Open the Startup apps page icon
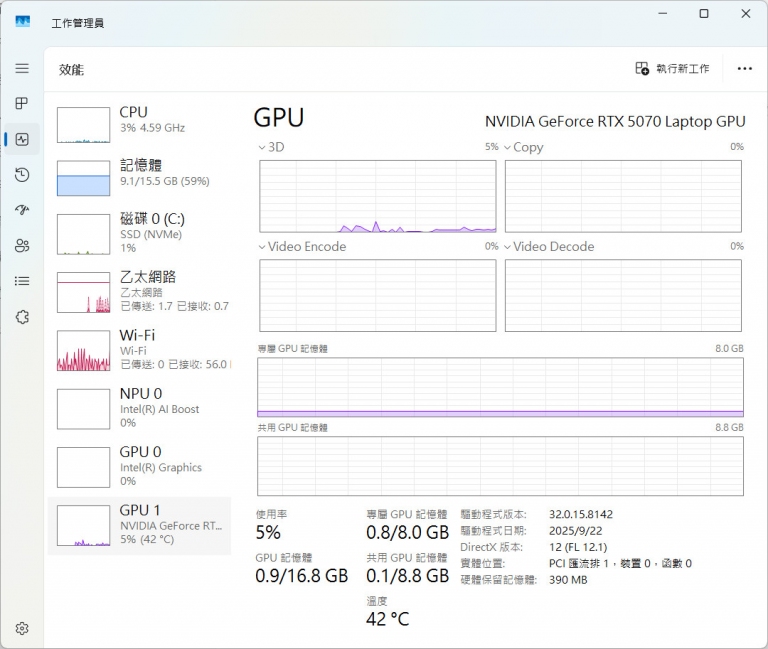This screenshot has height=649, width=768. tap(22, 210)
